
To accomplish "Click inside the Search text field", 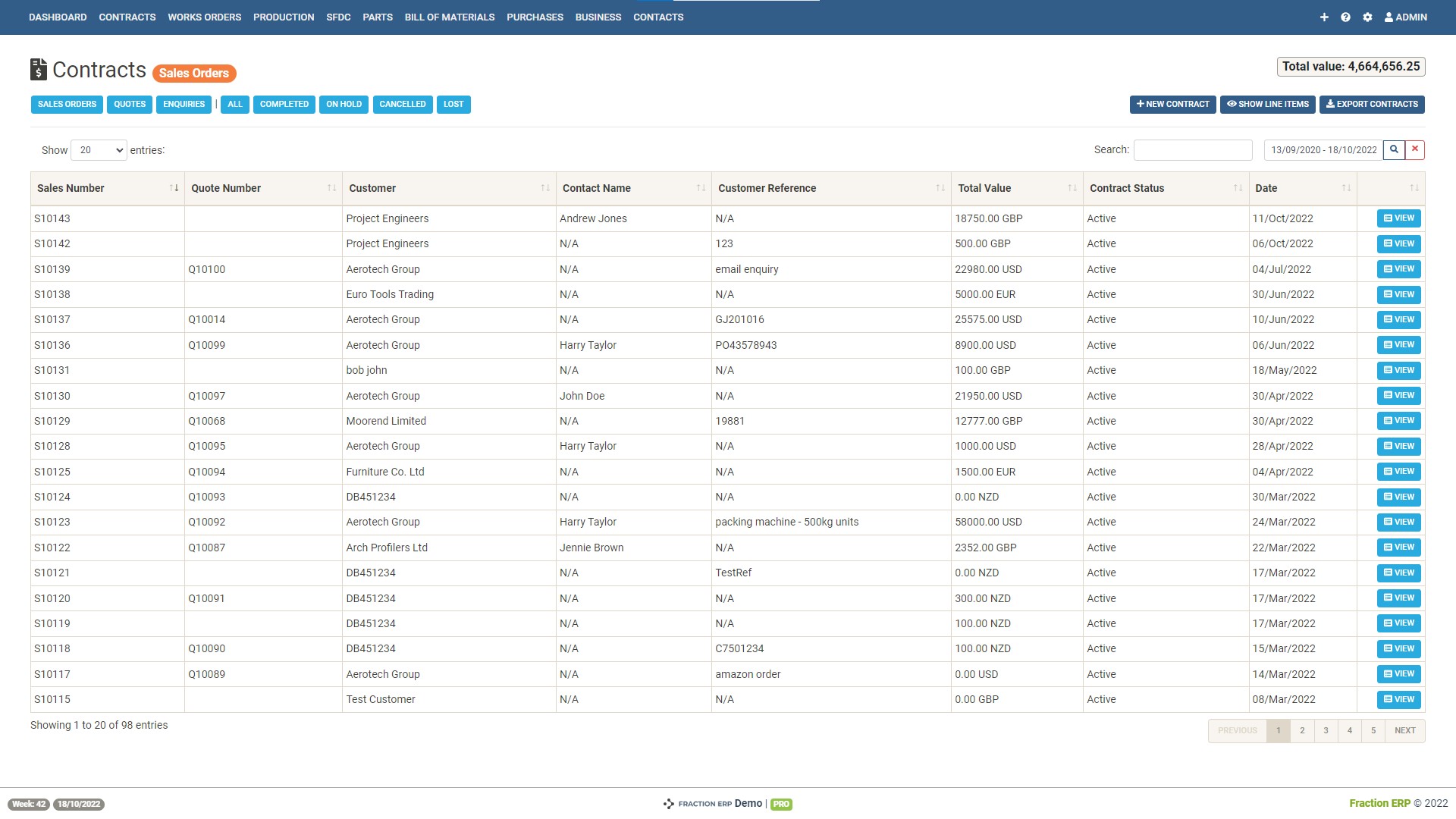I will pos(1192,149).
